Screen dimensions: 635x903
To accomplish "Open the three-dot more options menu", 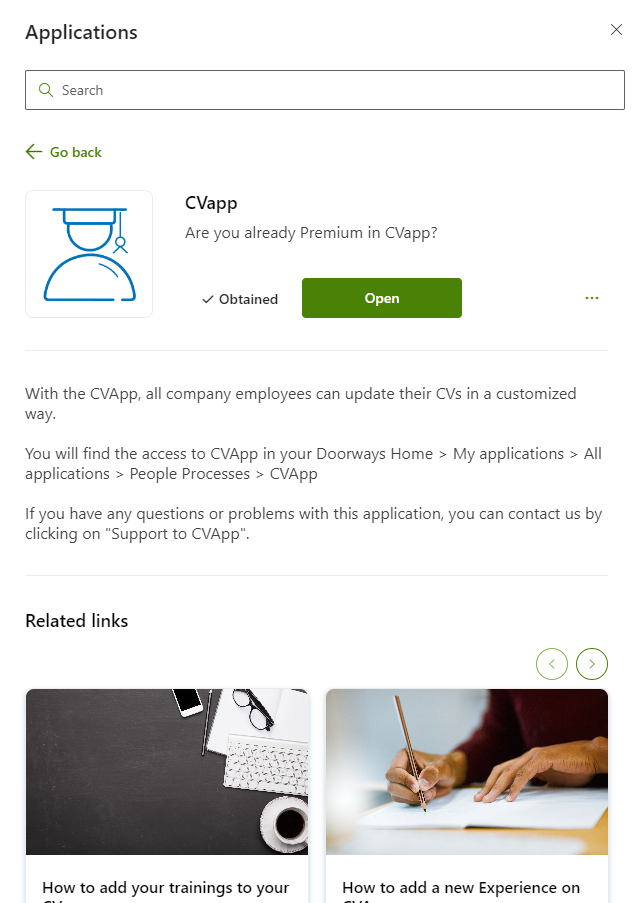I will 592,298.
